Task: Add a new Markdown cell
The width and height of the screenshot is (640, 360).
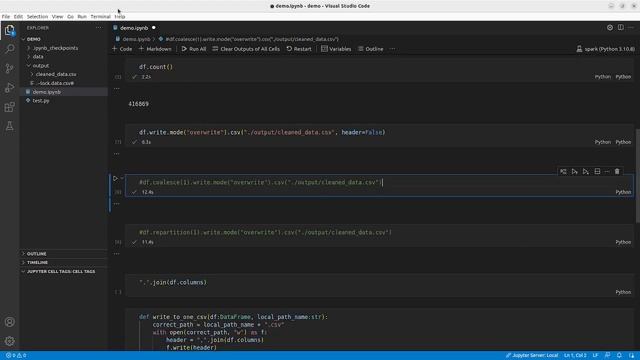Action: (x=155, y=49)
